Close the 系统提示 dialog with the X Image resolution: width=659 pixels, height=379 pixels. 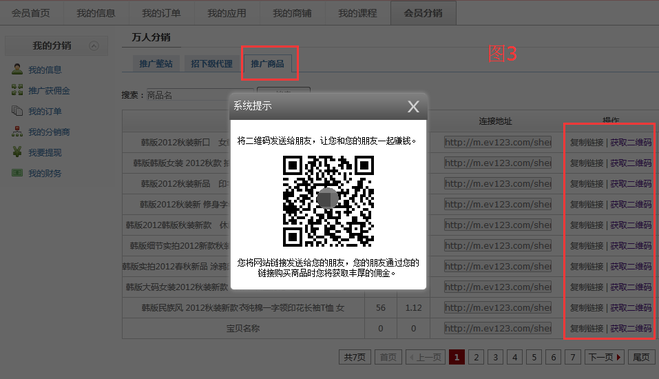pyautogui.click(x=413, y=107)
